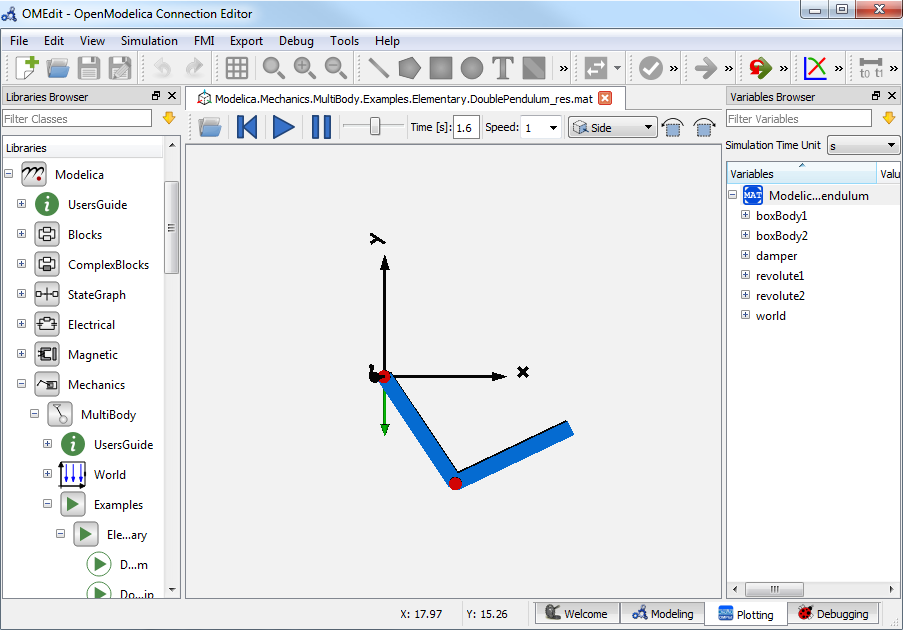Viewport: 903px width, 630px height.
Task: Open the Simulation menu
Action: (149, 41)
